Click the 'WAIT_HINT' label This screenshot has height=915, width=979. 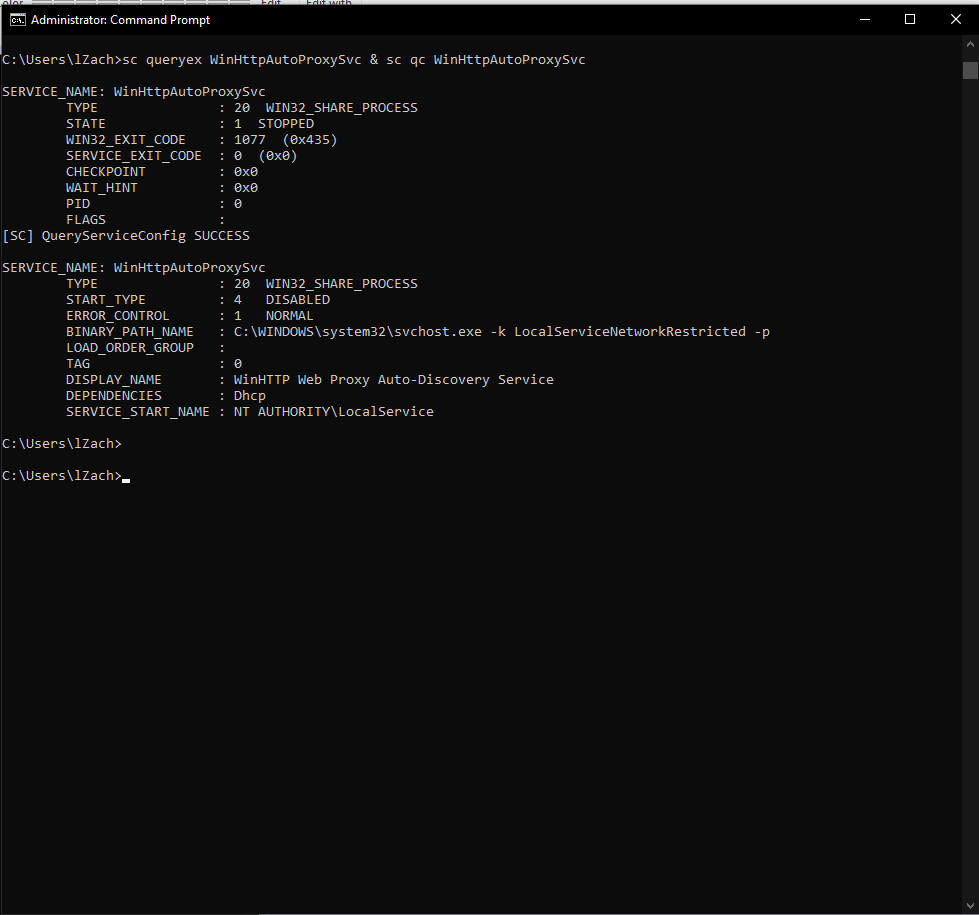102,188
